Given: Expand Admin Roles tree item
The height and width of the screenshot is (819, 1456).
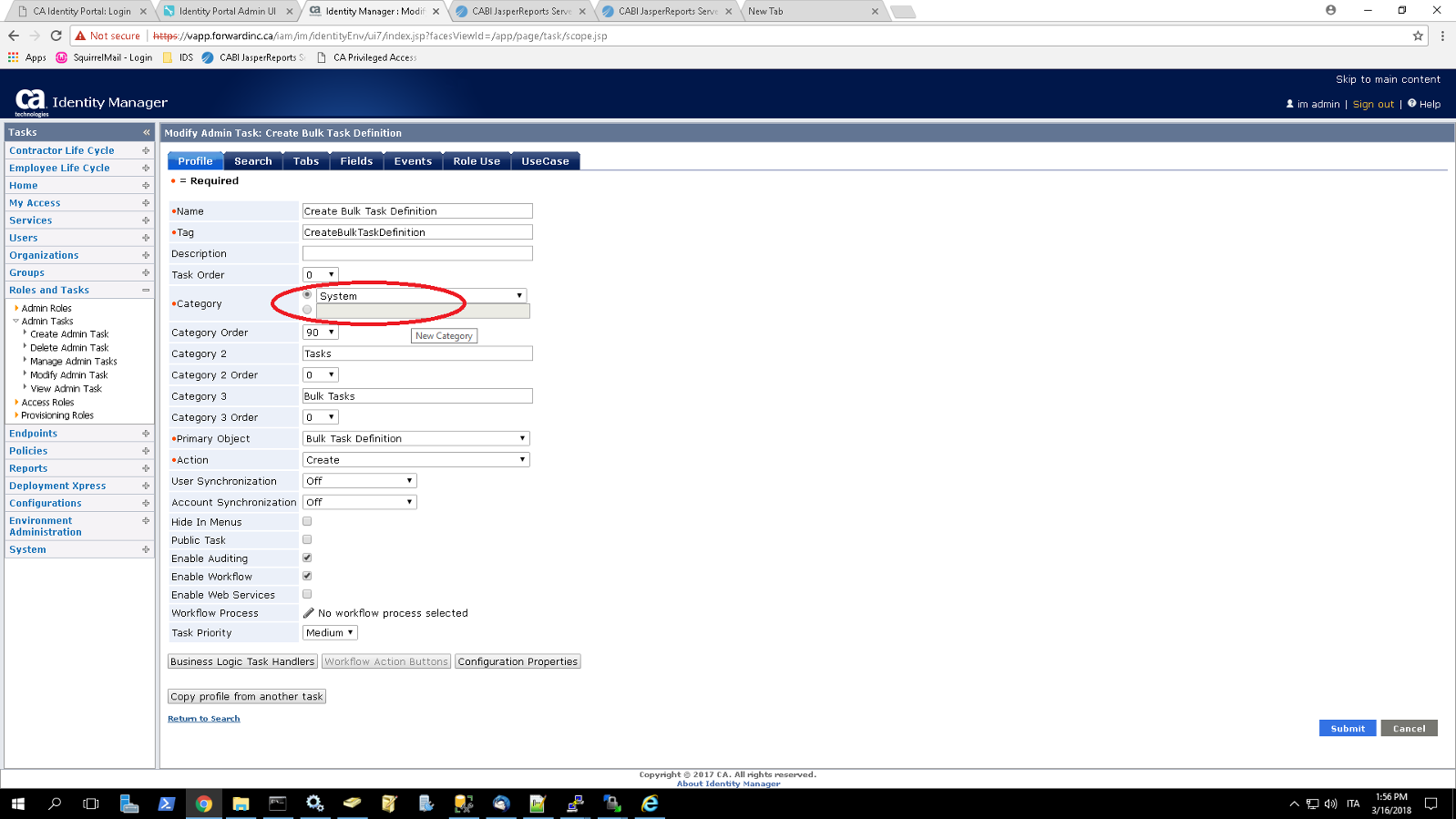Looking at the screenshot, I should point(16,308).
